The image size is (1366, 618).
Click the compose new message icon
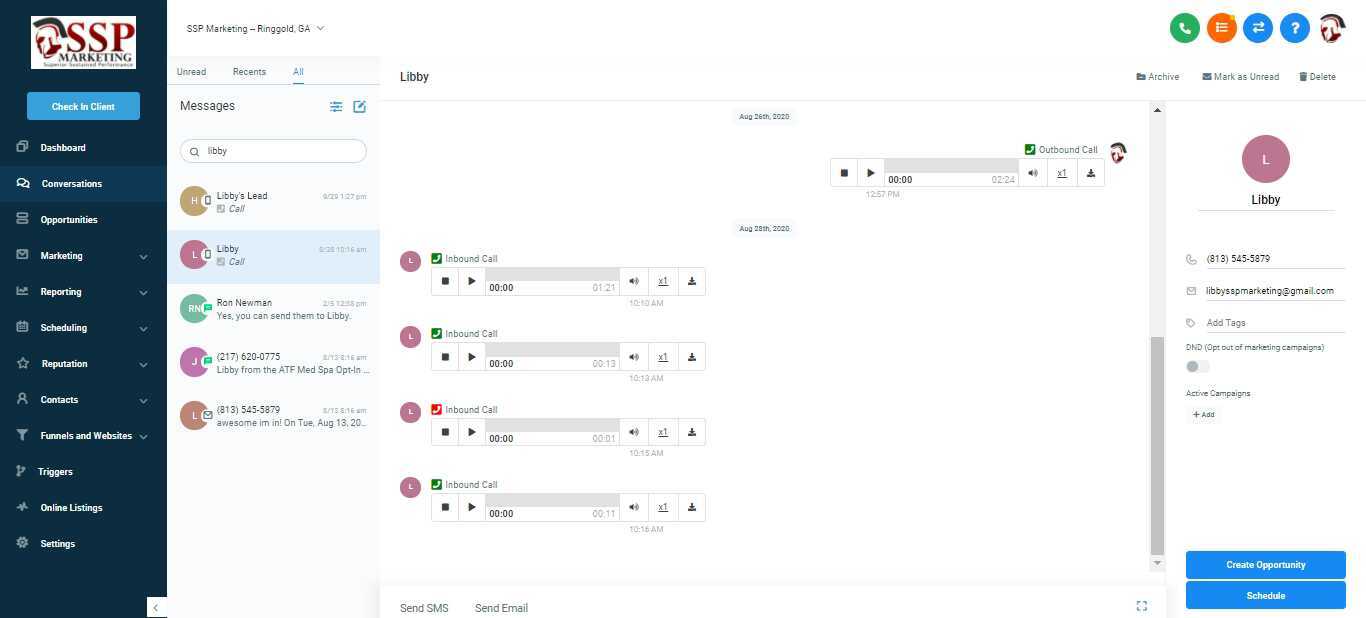[360, 106]
